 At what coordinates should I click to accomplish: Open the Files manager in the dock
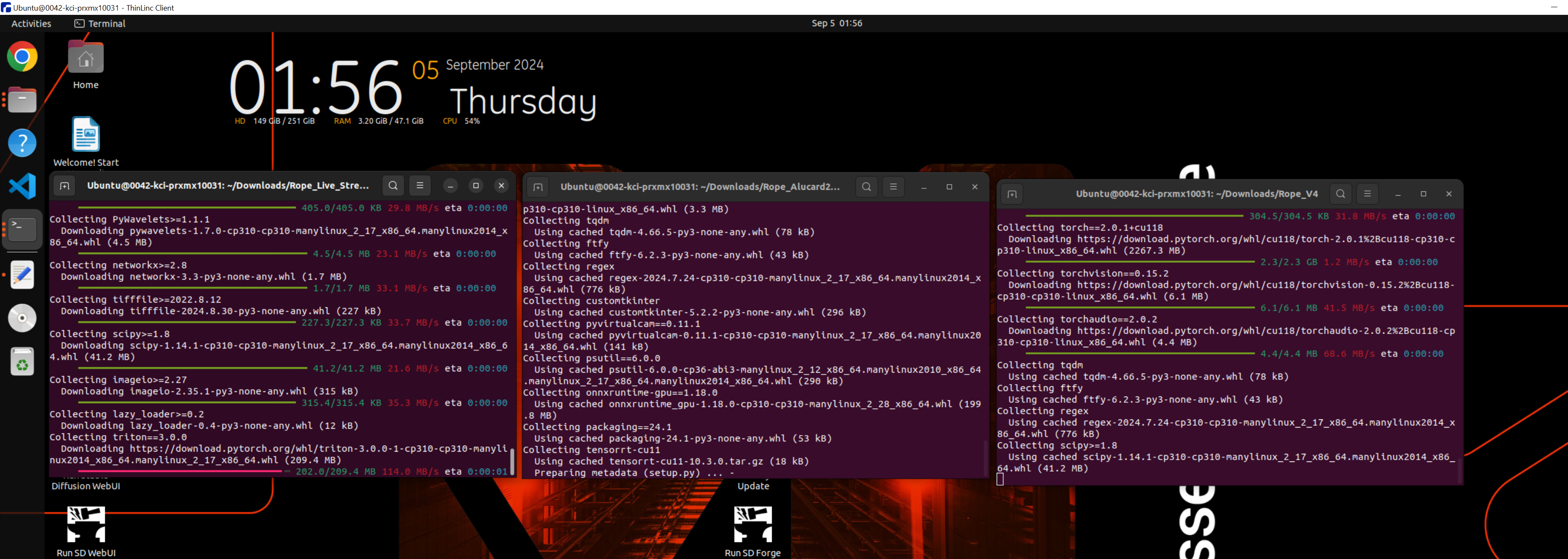(22, 100)
